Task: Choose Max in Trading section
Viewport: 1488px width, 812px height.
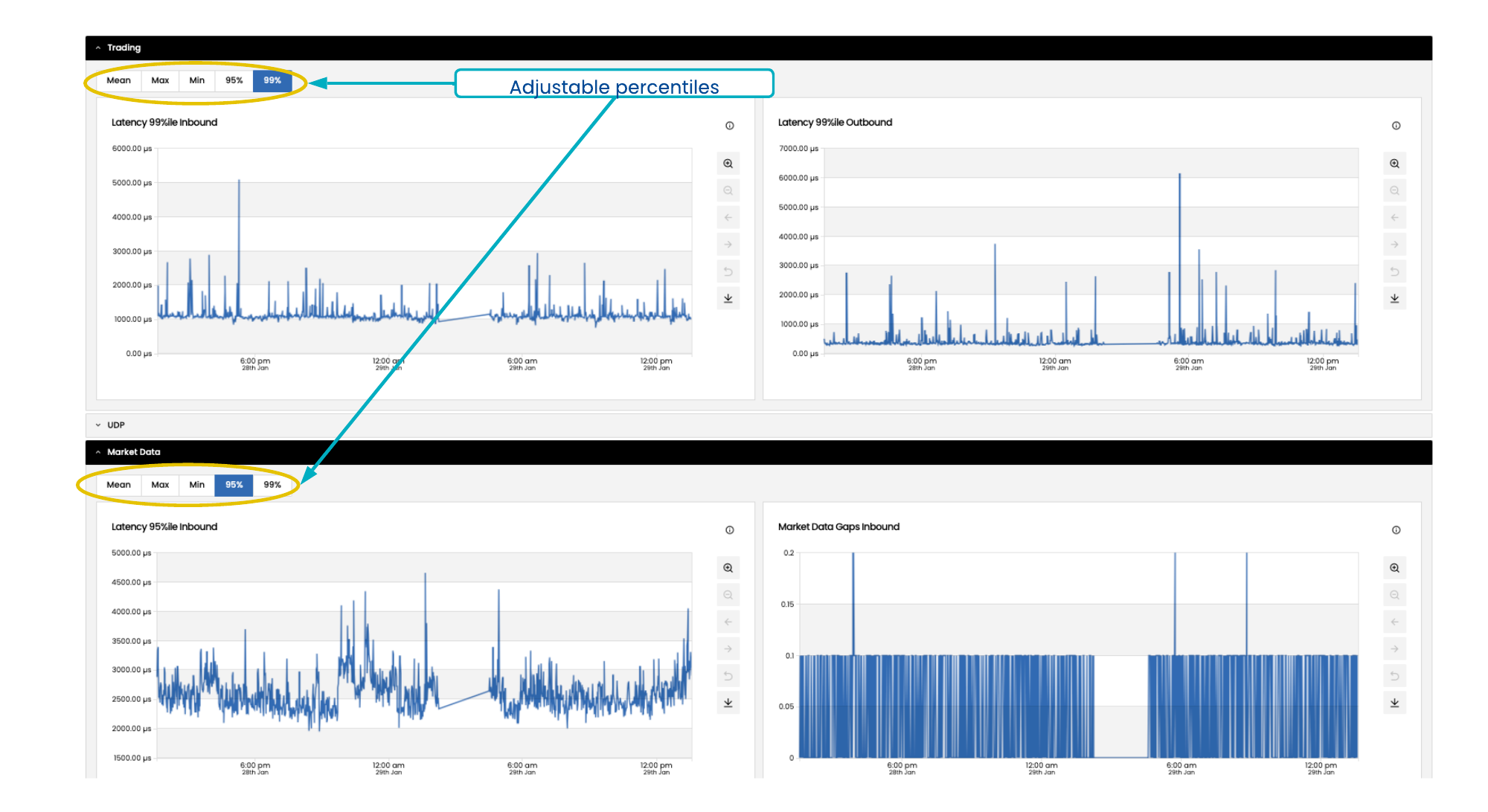Action: coord(160,80)
